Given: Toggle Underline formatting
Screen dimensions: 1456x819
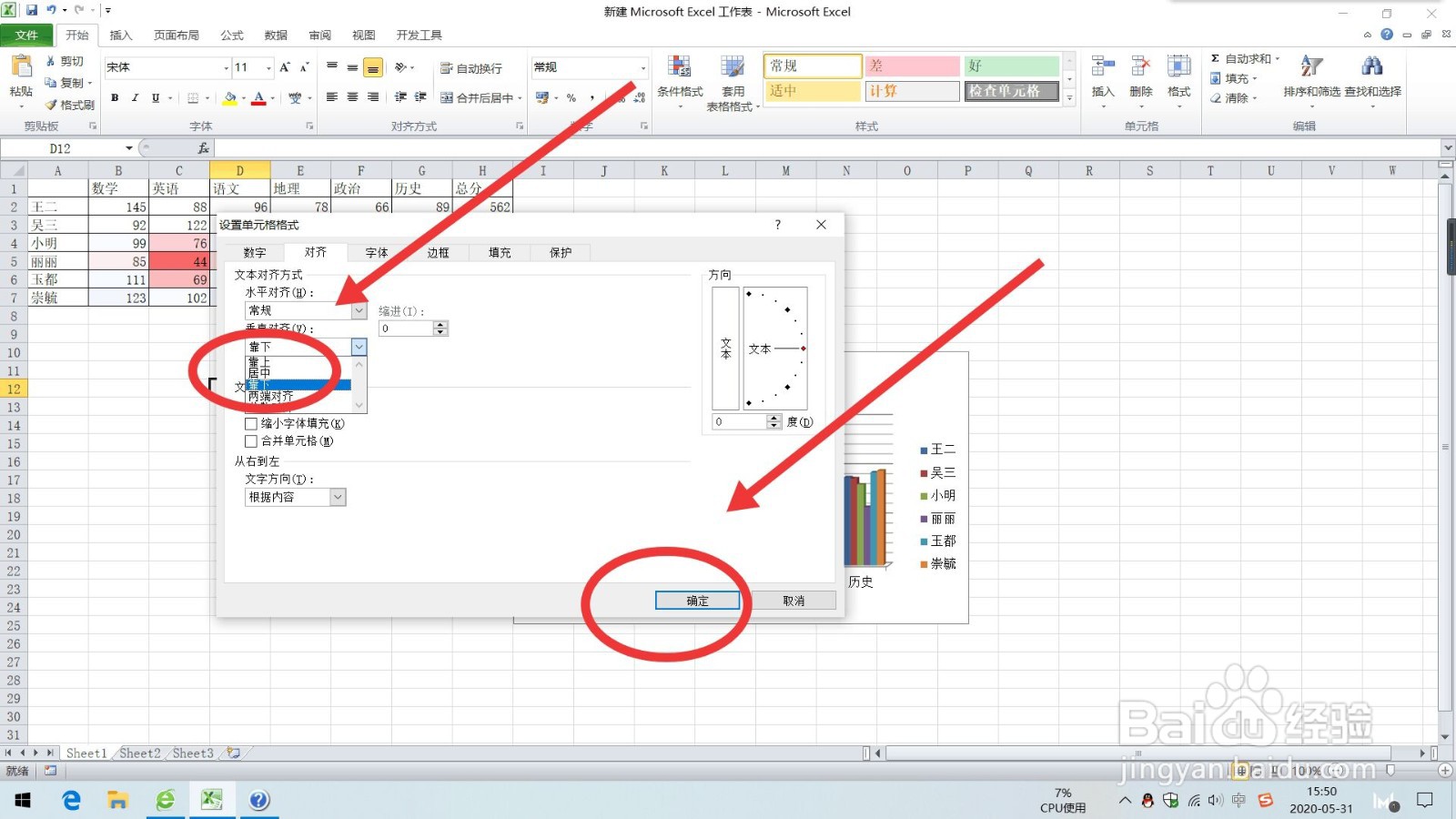Looking at the screenshot, I should tap(156, 97).
